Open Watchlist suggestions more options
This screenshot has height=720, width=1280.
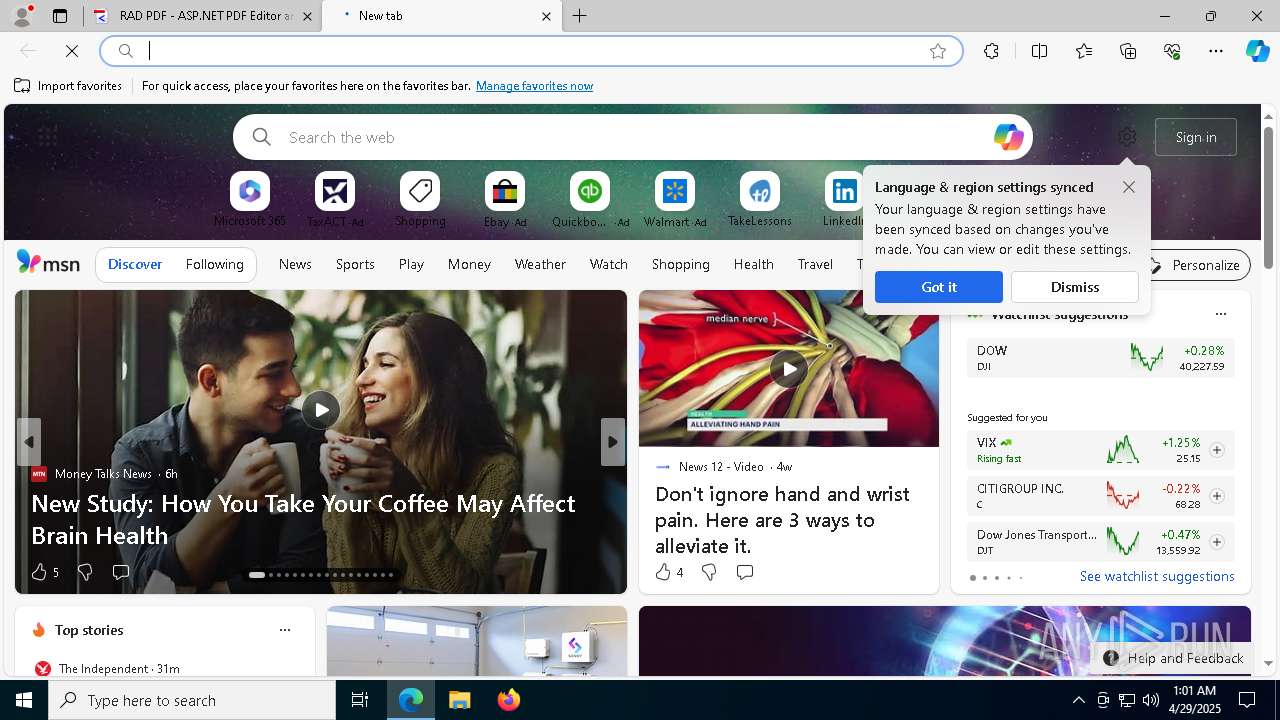click(1221, 314)
